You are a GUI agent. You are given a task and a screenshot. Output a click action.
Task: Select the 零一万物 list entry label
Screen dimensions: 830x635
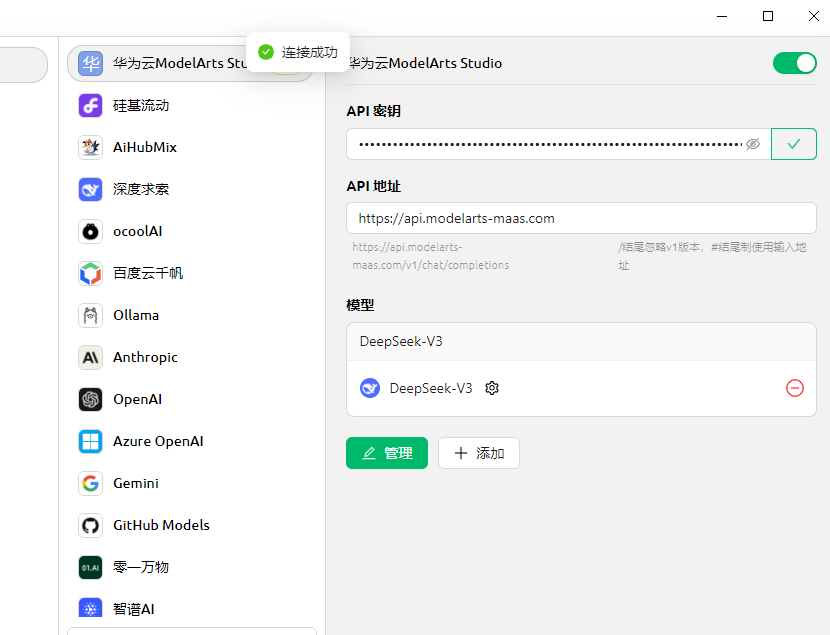pos(141,567)
